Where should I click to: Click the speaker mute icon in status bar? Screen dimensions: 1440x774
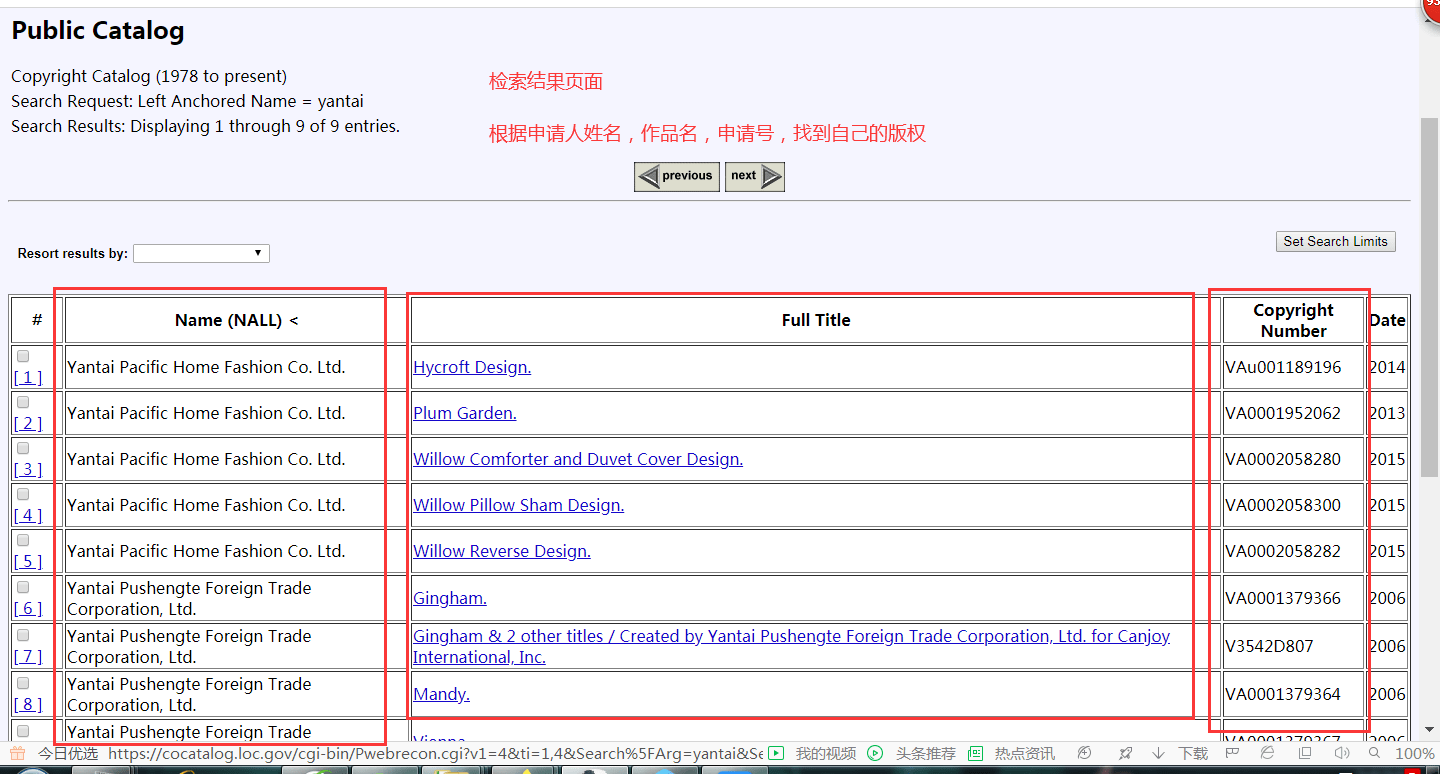pos(1341,753)
